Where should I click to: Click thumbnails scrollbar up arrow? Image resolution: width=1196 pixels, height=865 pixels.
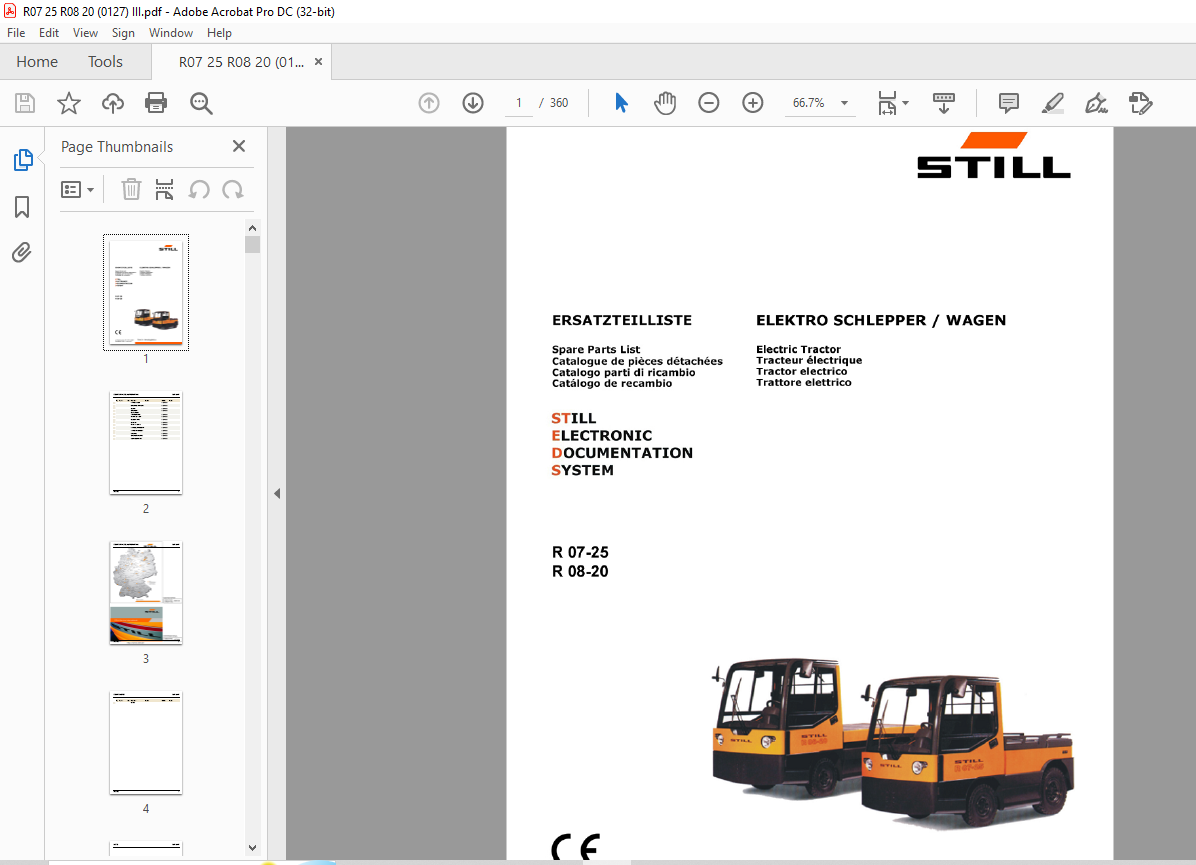pyautogui.click(x=252, y=227)
